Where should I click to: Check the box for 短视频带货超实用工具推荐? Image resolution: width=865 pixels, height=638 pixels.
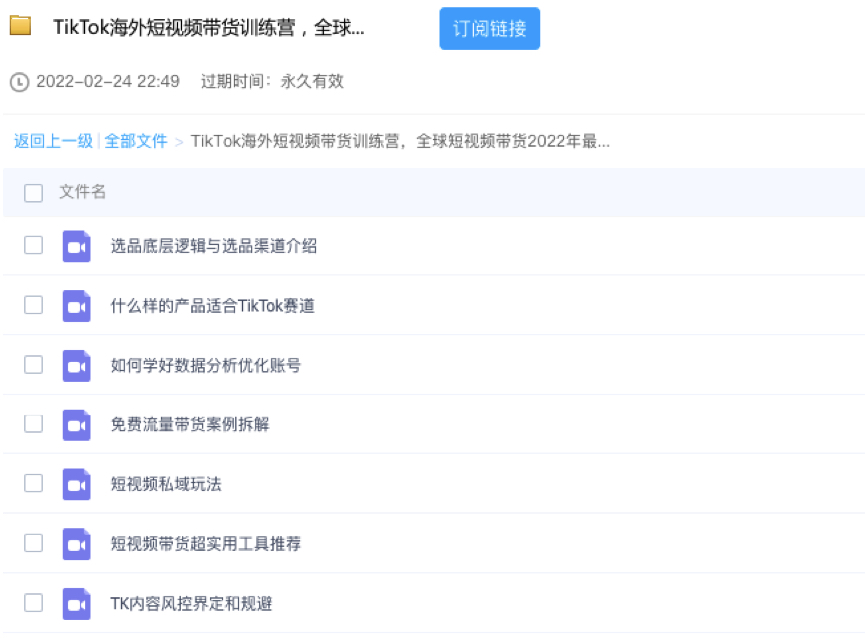(x=34, y=543)
